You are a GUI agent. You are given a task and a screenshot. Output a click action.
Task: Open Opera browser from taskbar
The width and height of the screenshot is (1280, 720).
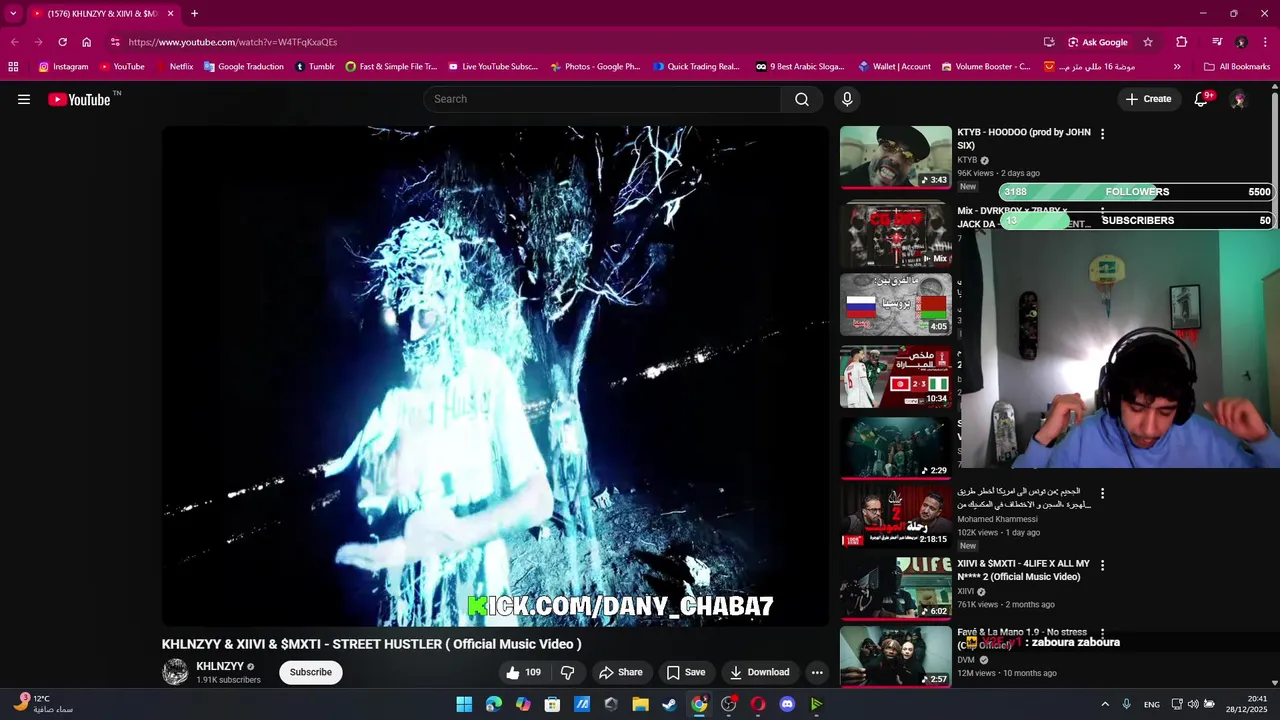tap(758, 704)
